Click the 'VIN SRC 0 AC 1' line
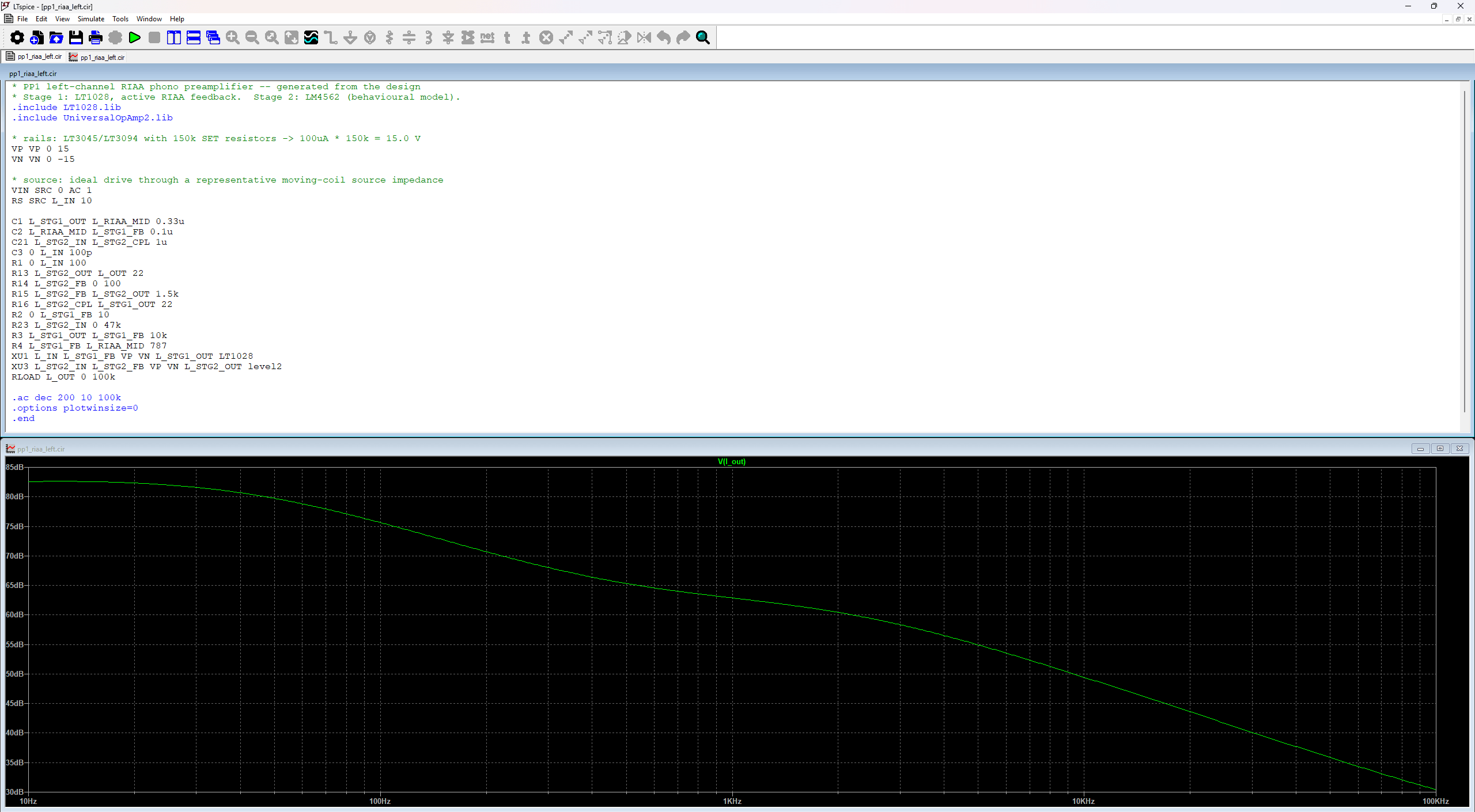 click(52, 190)
